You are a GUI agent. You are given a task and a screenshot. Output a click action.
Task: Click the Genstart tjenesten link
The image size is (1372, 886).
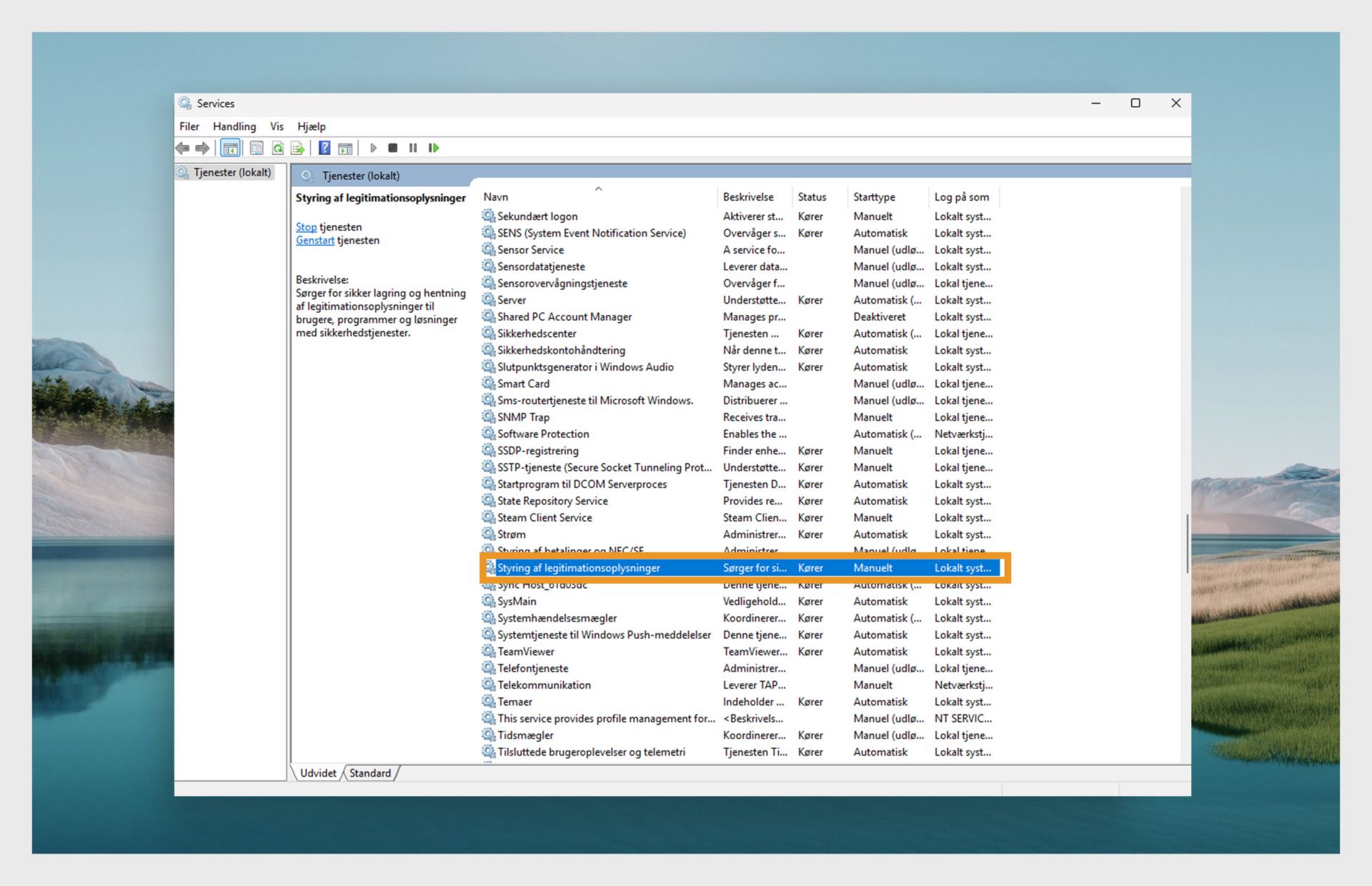(x=314, y=240)
